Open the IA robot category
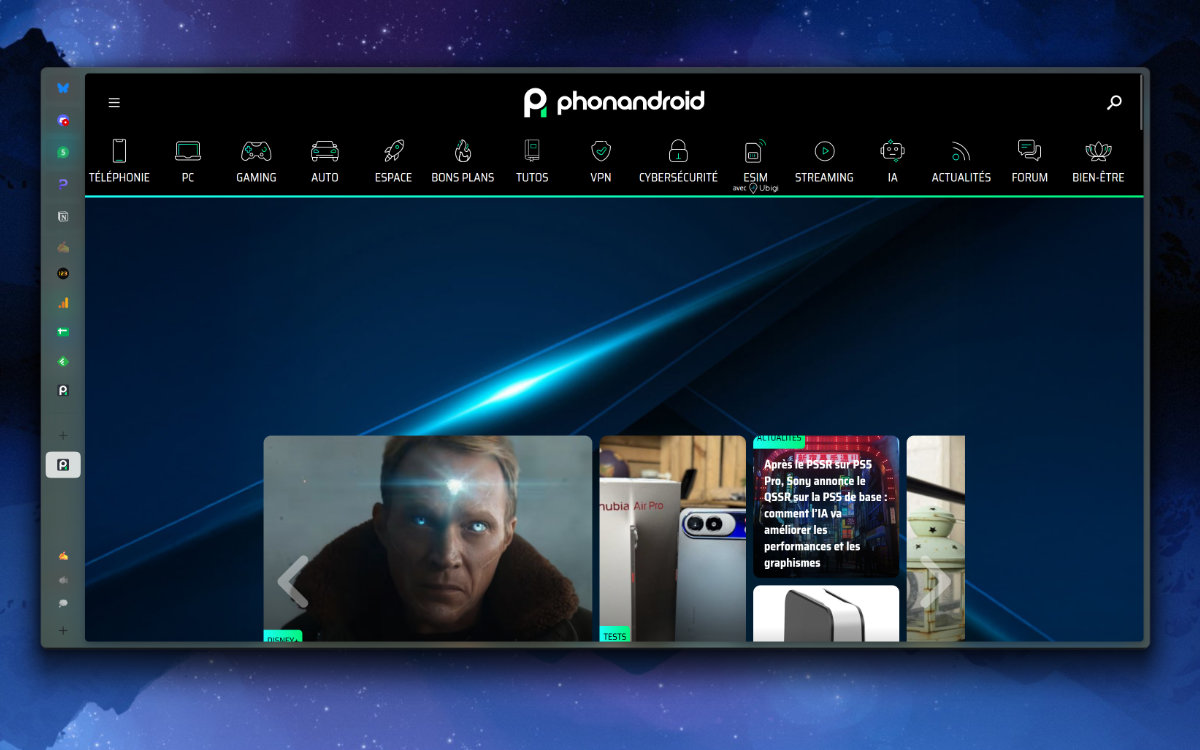 (892, 161)
